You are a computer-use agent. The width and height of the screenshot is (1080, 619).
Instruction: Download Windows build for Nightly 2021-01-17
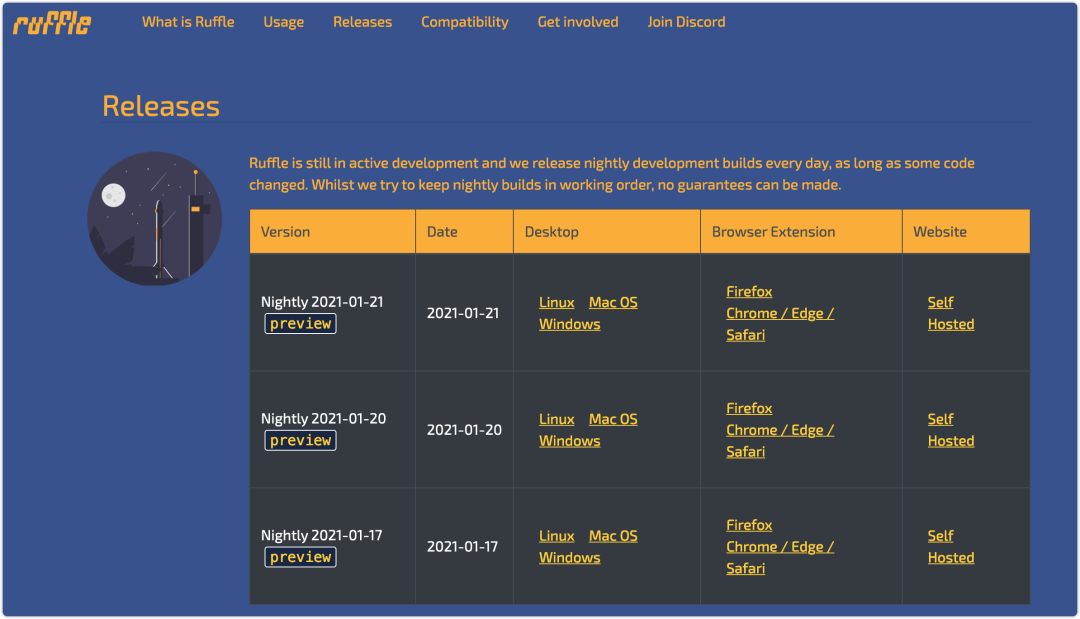pyautogui.click(x=570, y=558)
